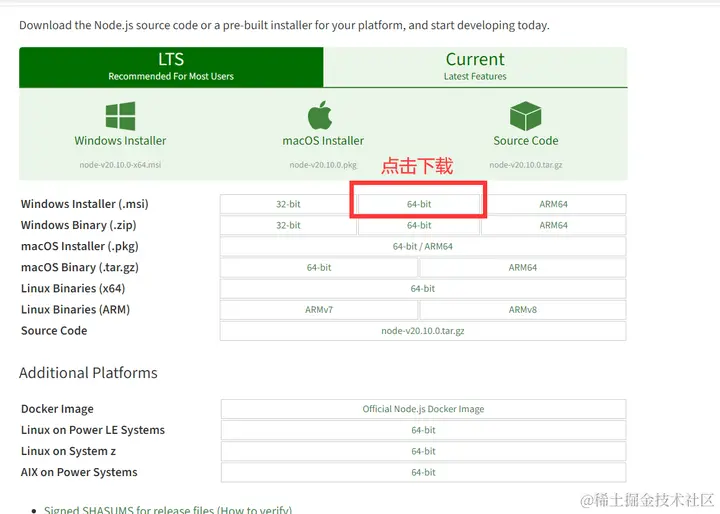Viewport: 720px width, 514px height.
Task: Click the Windows Installer (.msi) row label
Action: point(84,204)
